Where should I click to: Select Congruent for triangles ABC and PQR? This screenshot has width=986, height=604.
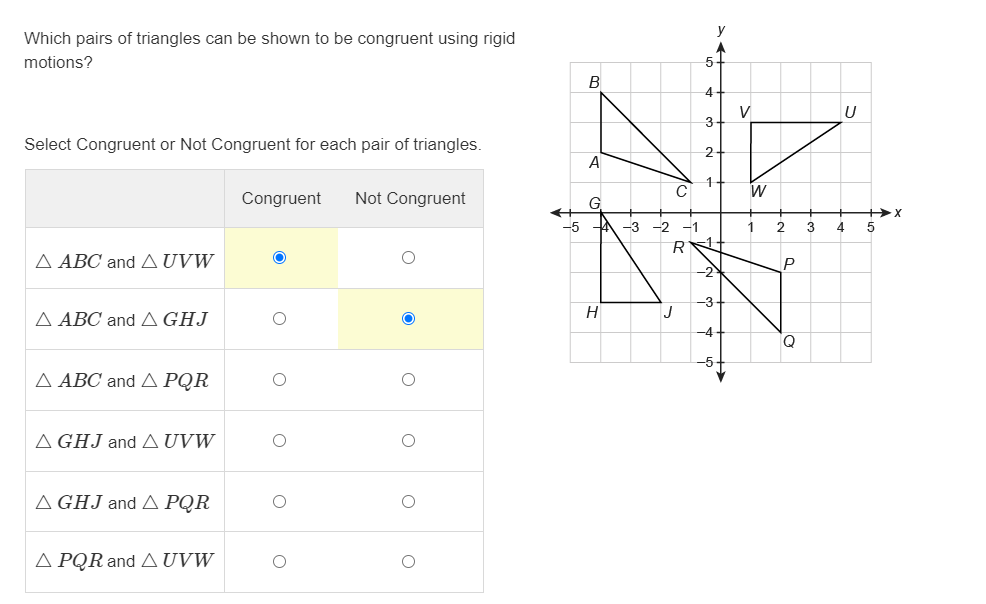pyautogui.click(x=280, y=379)
